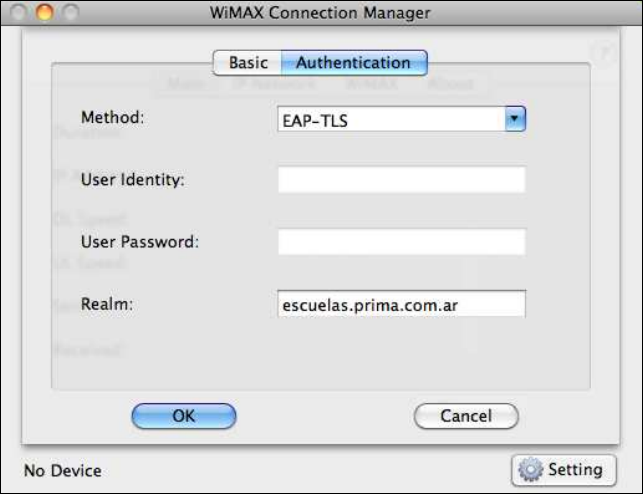This screenshot has height=494, width=643.
Task: Dismiss the dialog with Cancel
Action: tap(466, 416)
